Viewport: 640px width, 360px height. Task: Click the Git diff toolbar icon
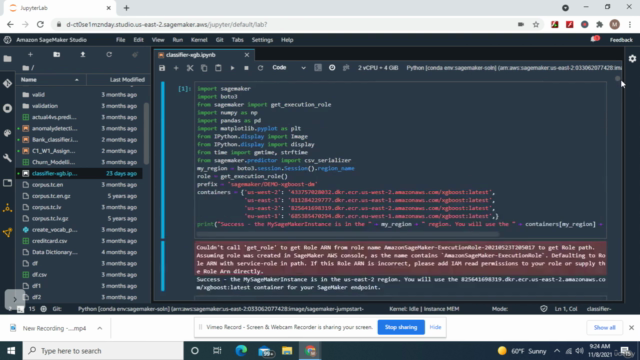tap(346, 68)
